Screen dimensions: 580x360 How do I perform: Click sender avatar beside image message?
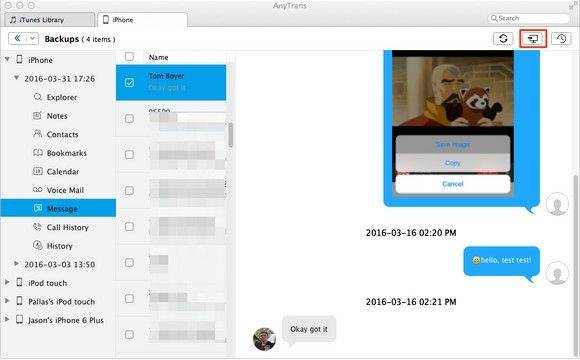pos(557,203)
